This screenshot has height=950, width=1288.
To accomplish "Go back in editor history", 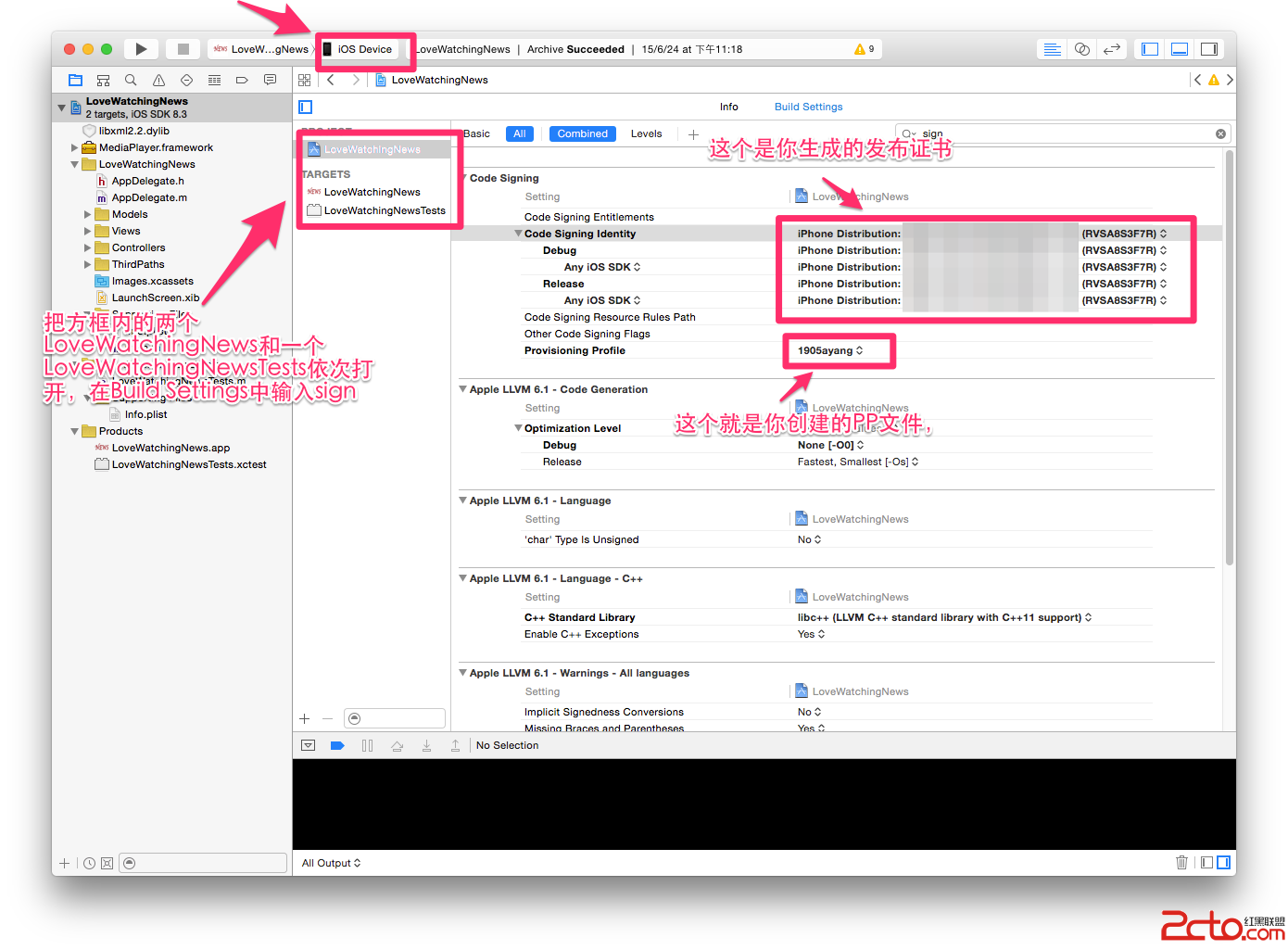I will [331, 81].
